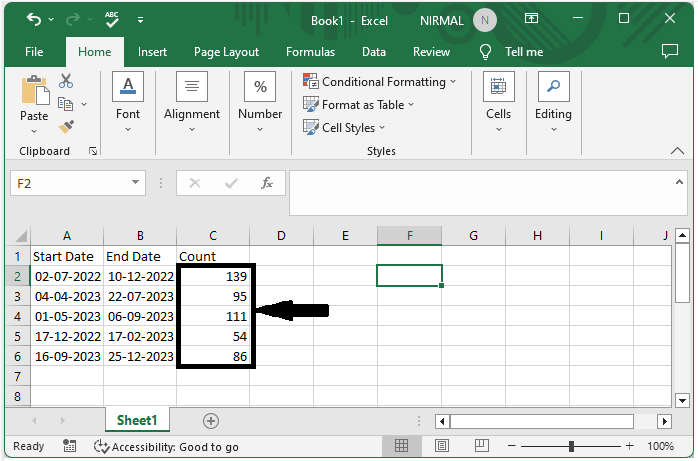
Task: Add a new sheet with plus icon
Action: (210, 421)
